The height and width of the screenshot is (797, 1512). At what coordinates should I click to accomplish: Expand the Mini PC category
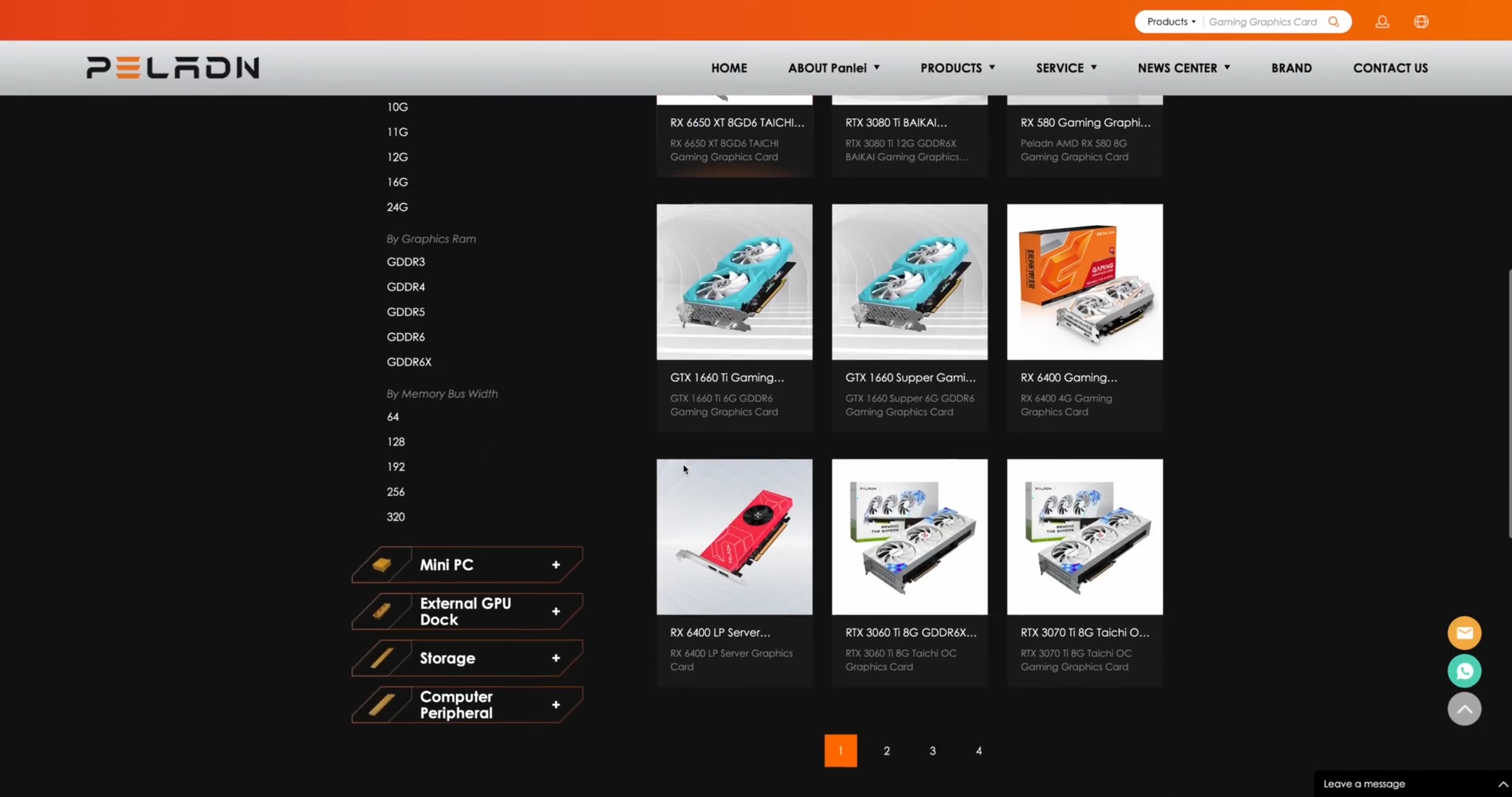[x=555, y=565]
